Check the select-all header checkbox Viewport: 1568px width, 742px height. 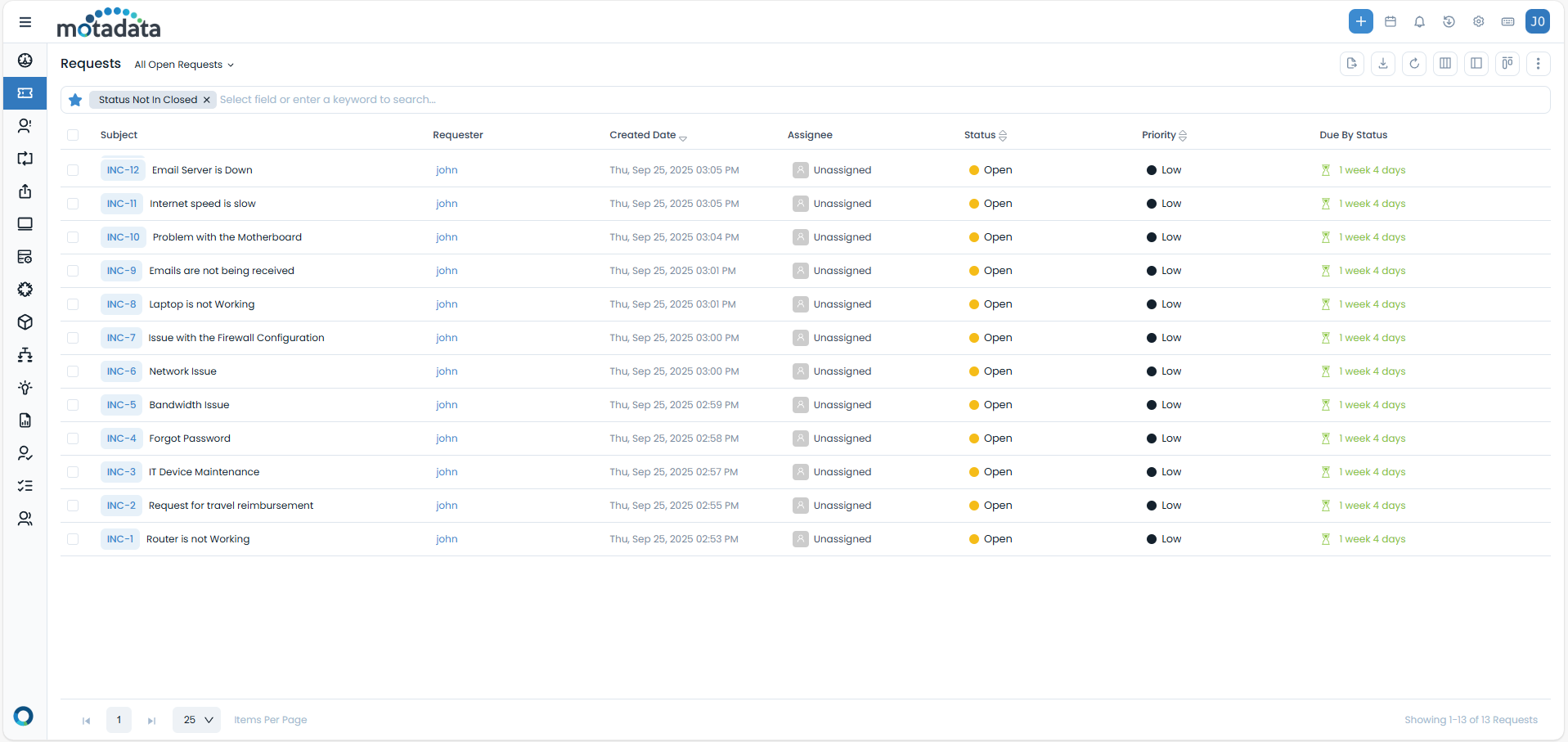click(x=73, y=135)
